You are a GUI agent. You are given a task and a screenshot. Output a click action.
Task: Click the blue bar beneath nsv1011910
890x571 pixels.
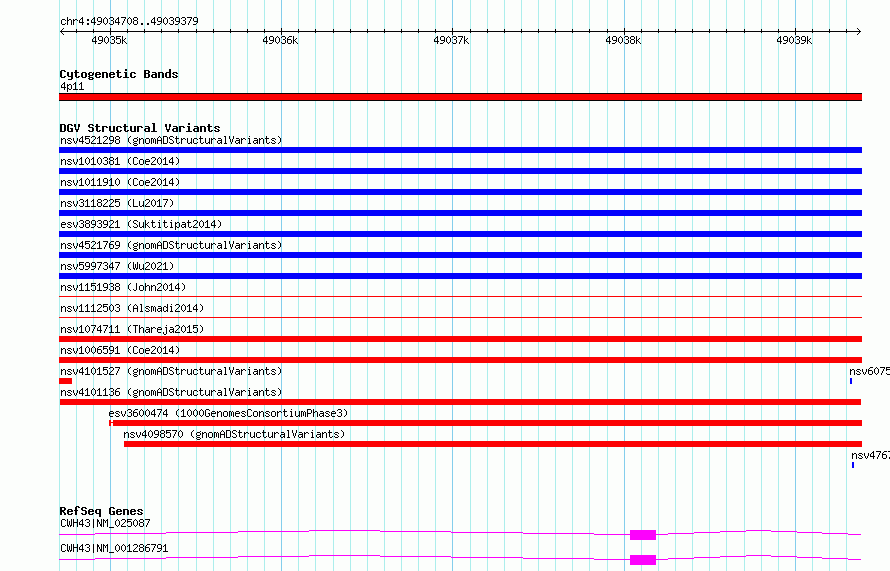460,192
